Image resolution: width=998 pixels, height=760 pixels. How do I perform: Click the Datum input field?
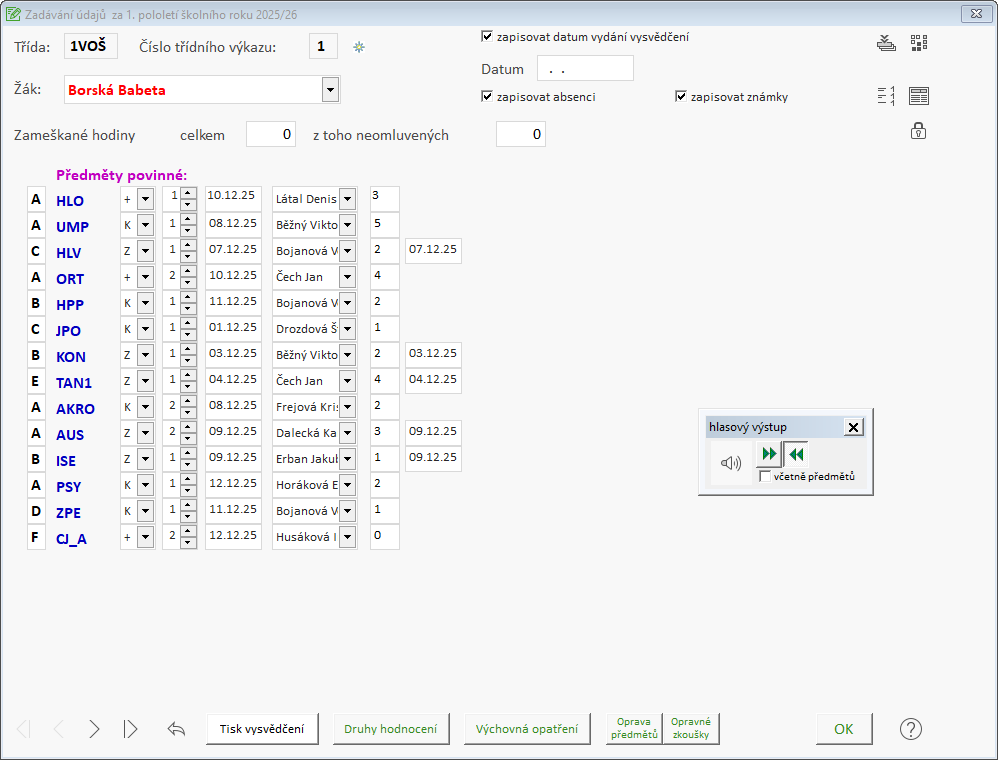tap(585, 69)
